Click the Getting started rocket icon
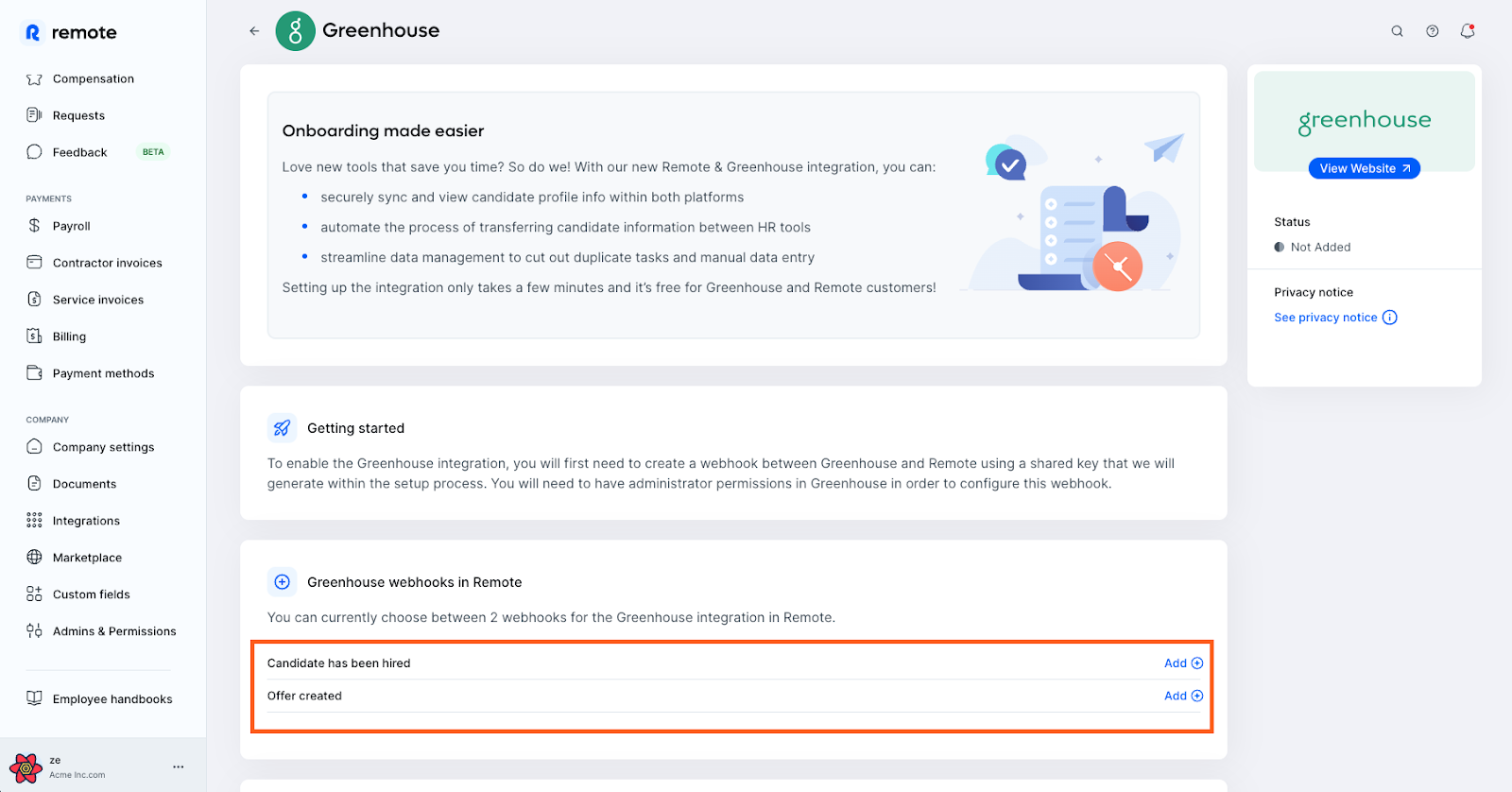The width and height of the screenshot is (1512, 792). tap(282, 428)
